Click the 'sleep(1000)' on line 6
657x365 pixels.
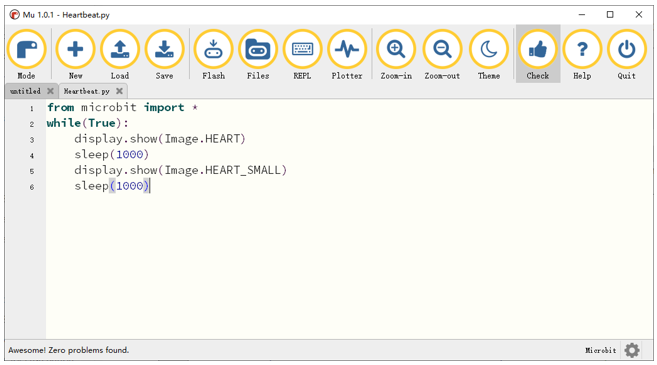(x=111, y=186)
